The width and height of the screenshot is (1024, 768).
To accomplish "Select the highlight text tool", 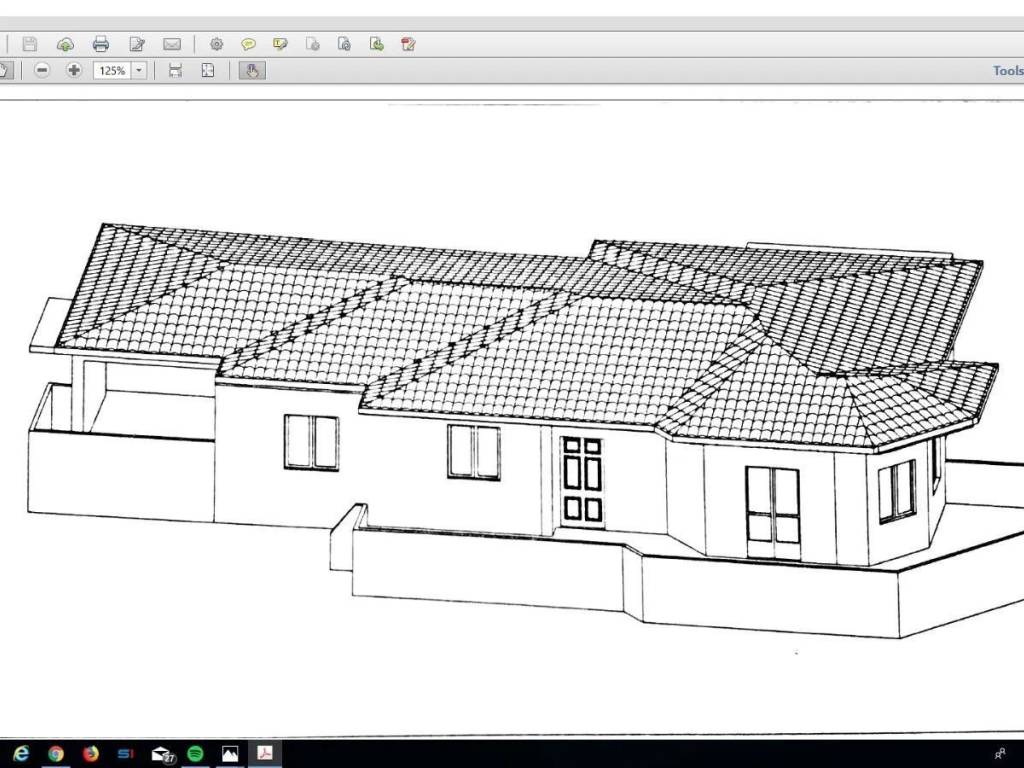I will [x=280, y=44].
